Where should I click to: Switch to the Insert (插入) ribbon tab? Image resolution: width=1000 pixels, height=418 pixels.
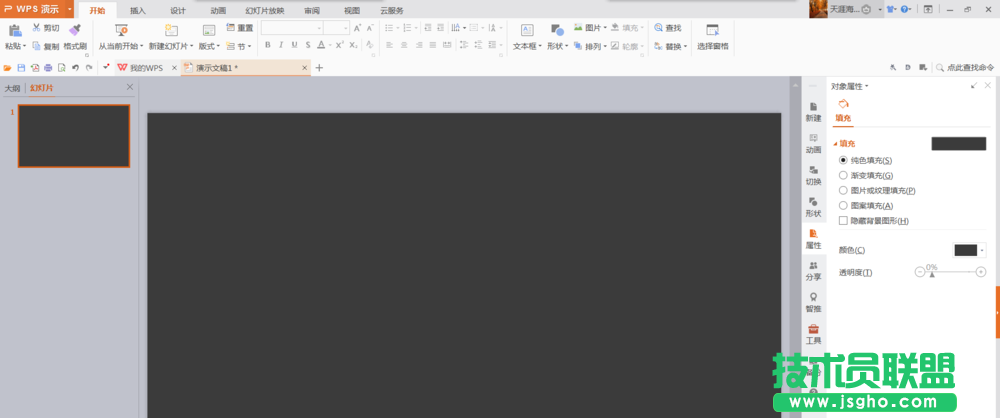coord(137,10)
